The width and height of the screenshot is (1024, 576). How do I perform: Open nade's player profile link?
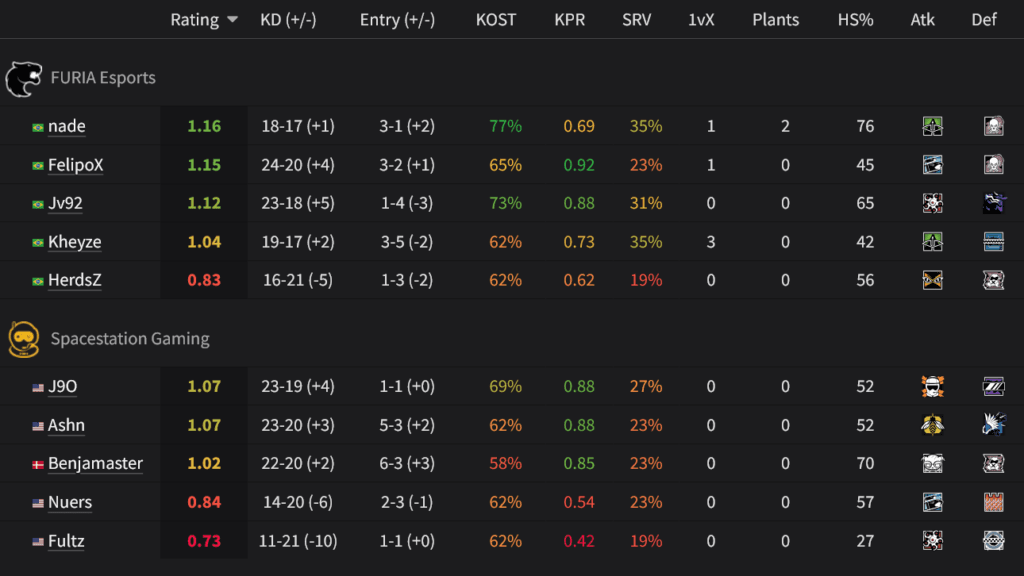coord(67,126)
